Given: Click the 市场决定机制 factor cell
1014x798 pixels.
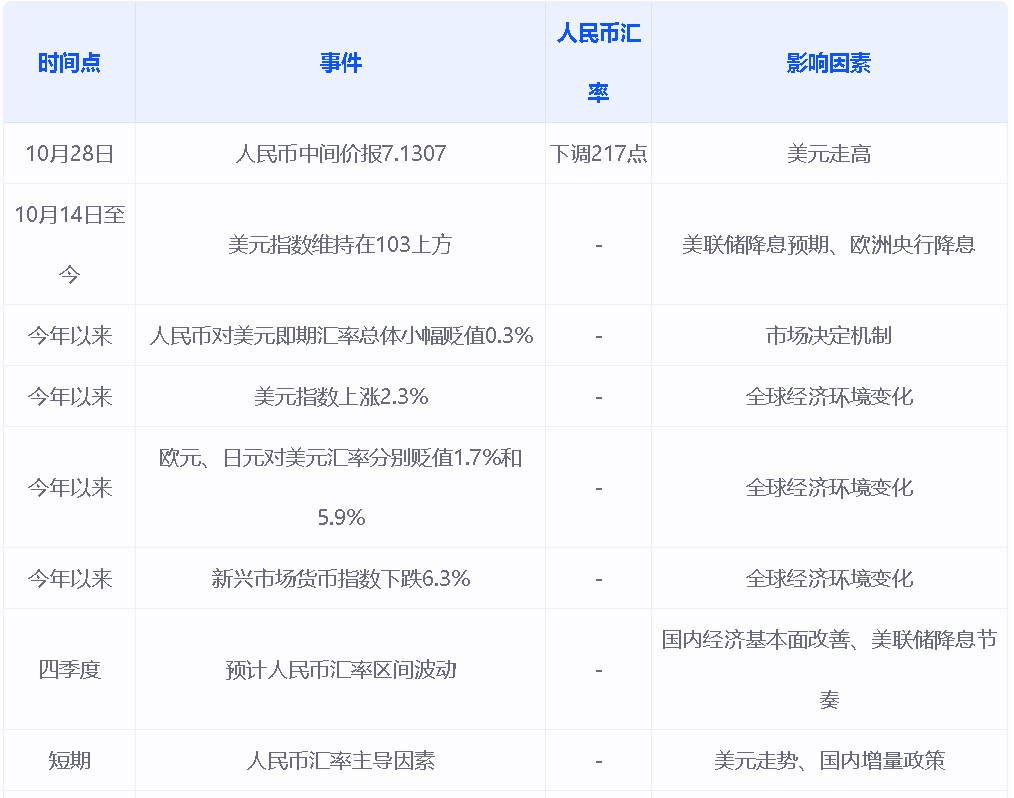Looking at the screenshot, I should (x=828, y=336).
